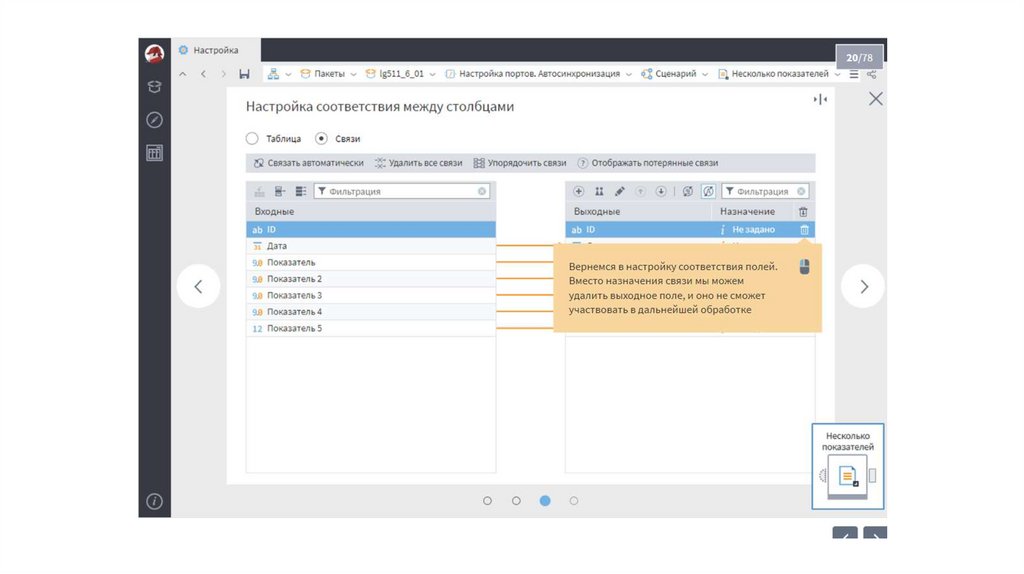Screen dimensions: 1024x574
Task: Click Удалить все связи button
Action: 418,163
